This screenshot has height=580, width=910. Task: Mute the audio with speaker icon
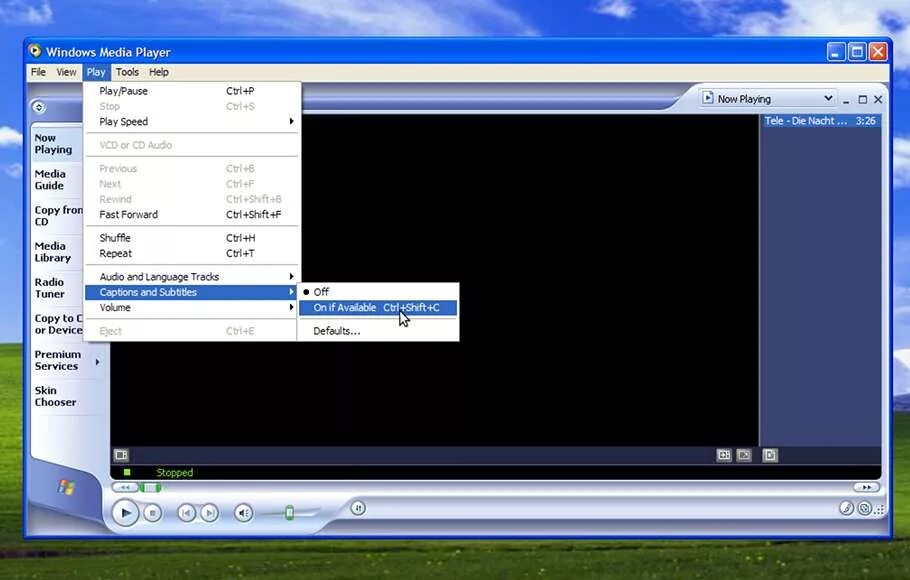[244, 513]
